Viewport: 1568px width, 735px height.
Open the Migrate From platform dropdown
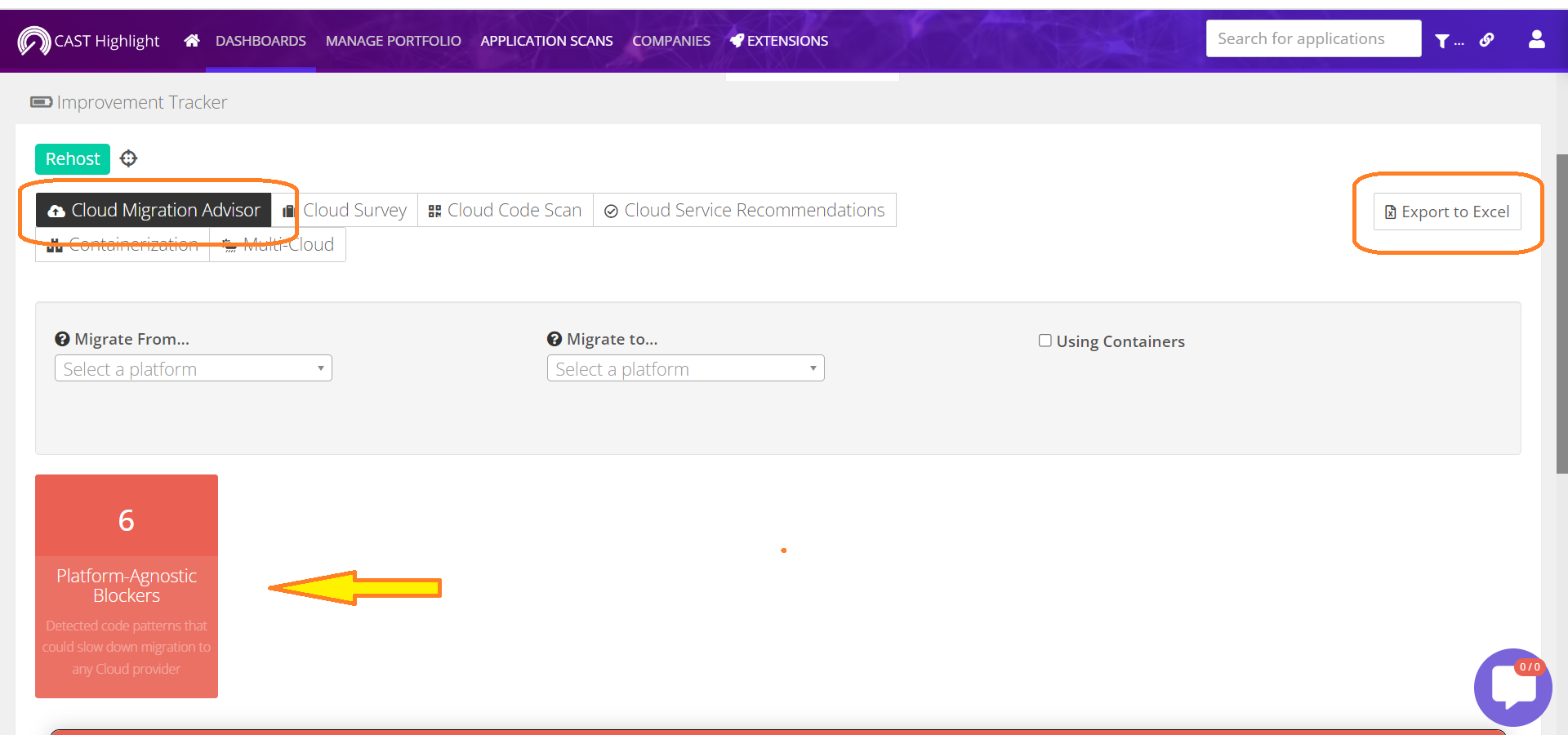coord(194,368)
